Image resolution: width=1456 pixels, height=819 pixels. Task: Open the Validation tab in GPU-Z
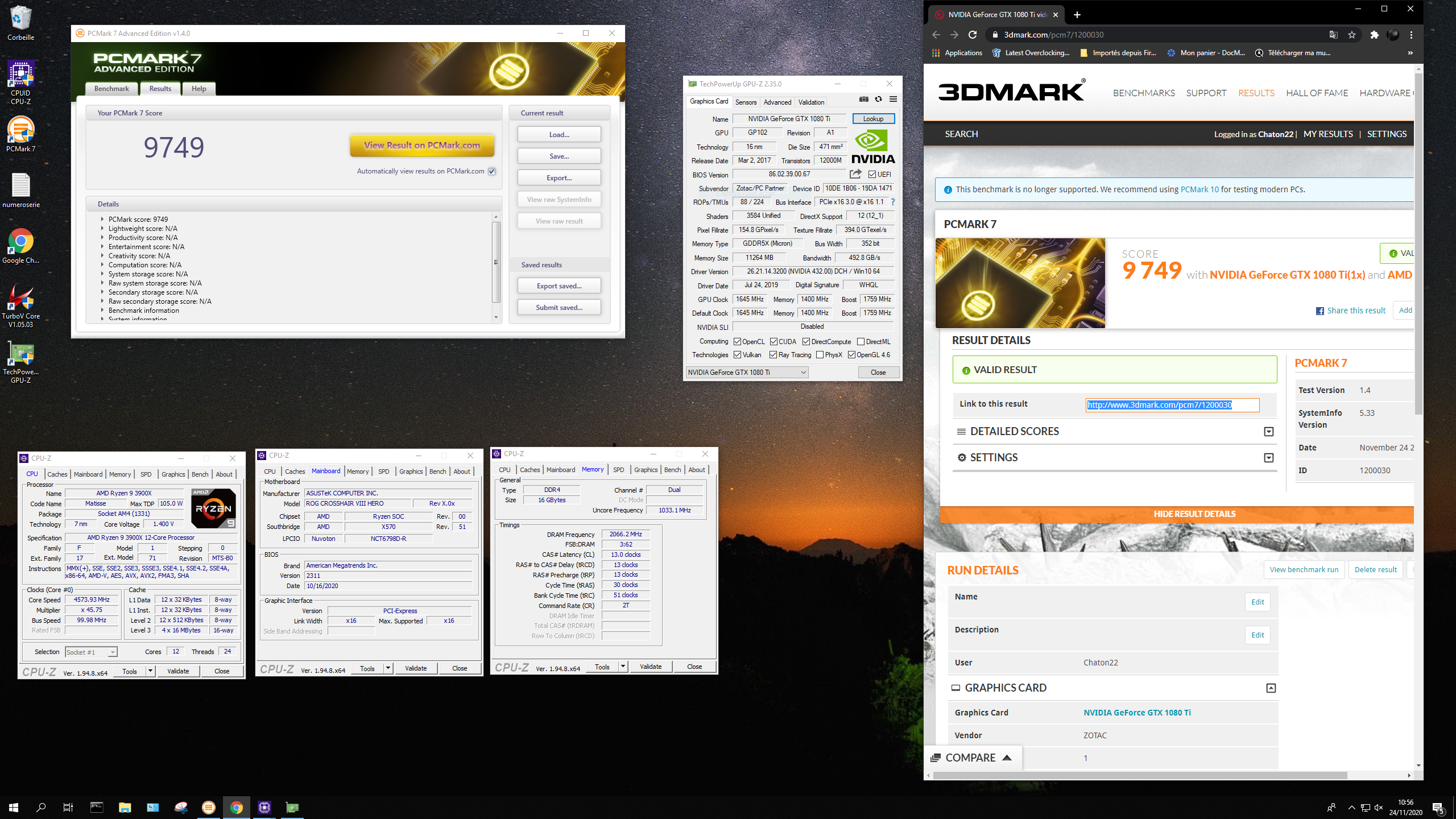811,102
